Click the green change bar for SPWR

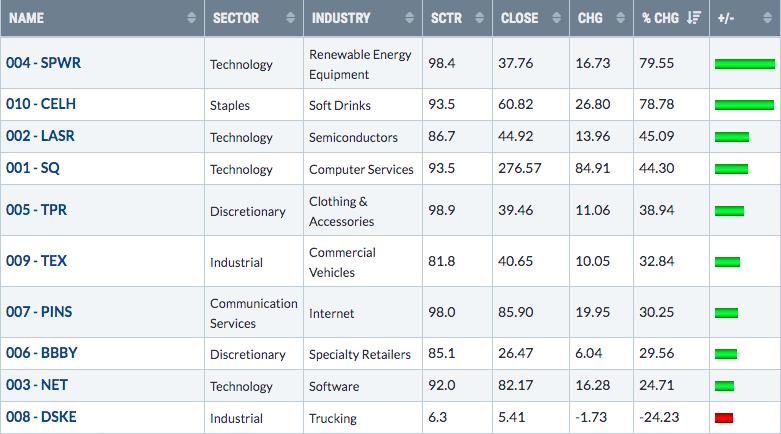click(x=745, y=64)
